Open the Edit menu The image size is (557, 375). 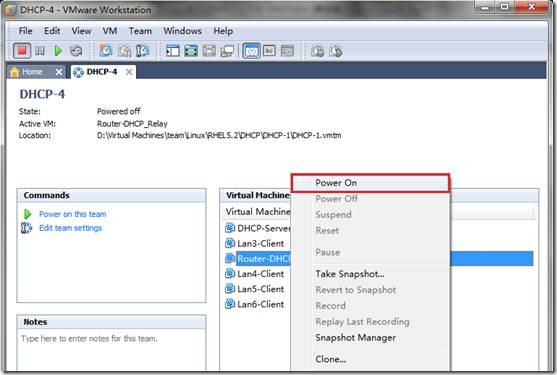(52, 31)
